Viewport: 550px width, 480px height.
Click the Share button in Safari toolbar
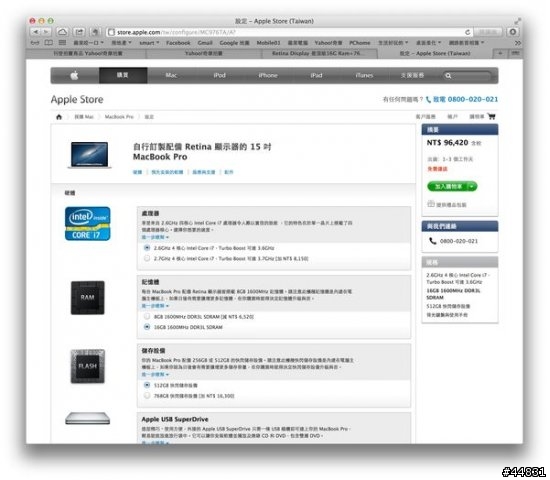(79, 32)
